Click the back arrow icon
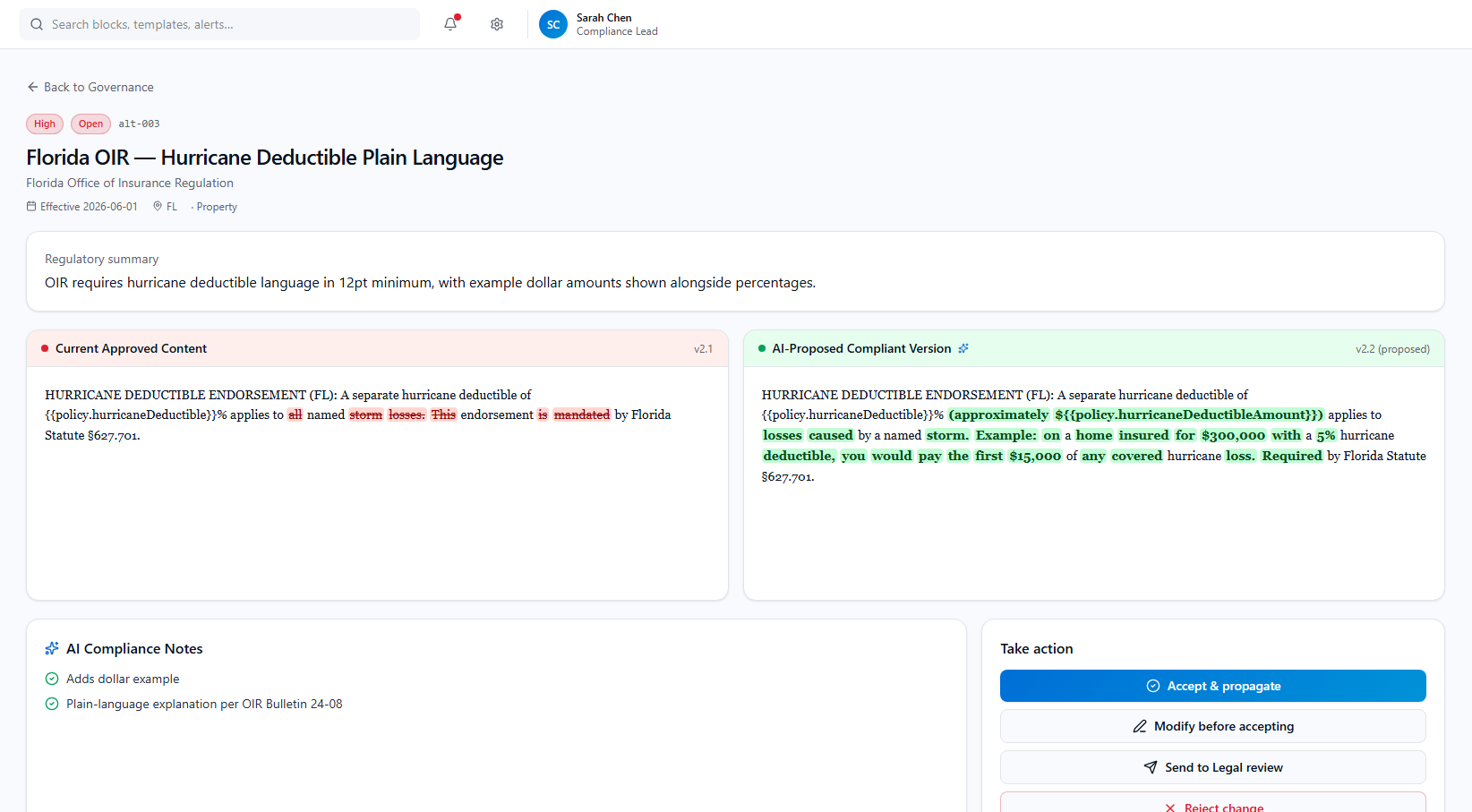Image resolution: width=1472 pixels, height=812 pixels. pos(33,87)
